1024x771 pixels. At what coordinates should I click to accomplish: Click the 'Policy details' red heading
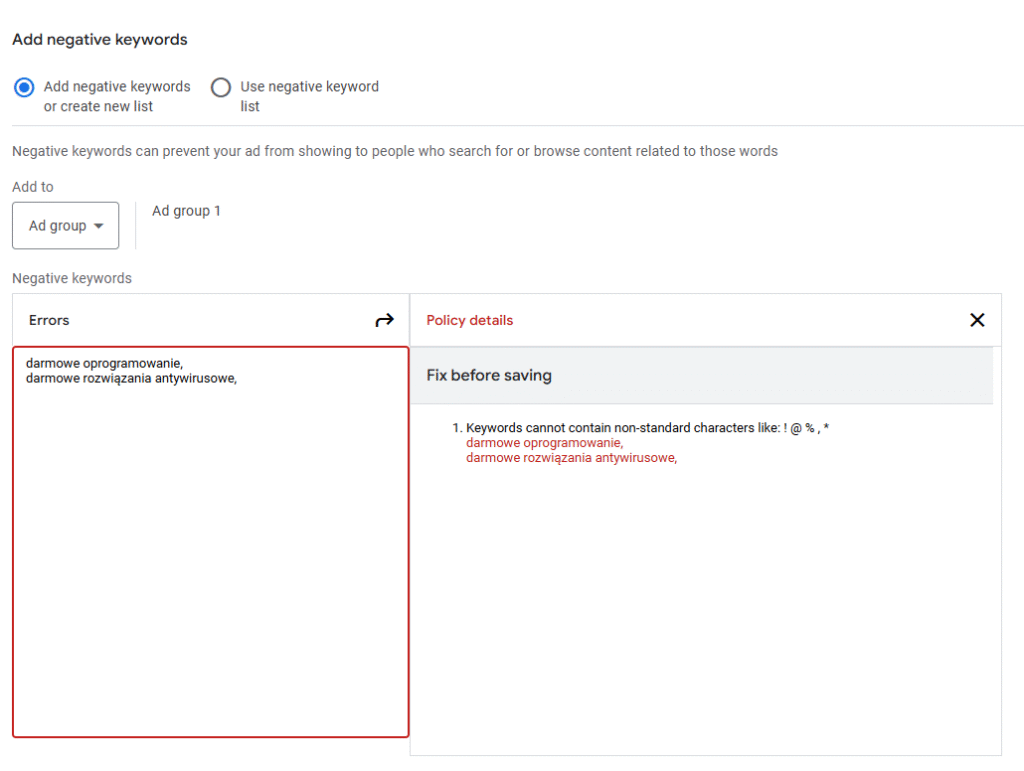click(x=469, y=320)
